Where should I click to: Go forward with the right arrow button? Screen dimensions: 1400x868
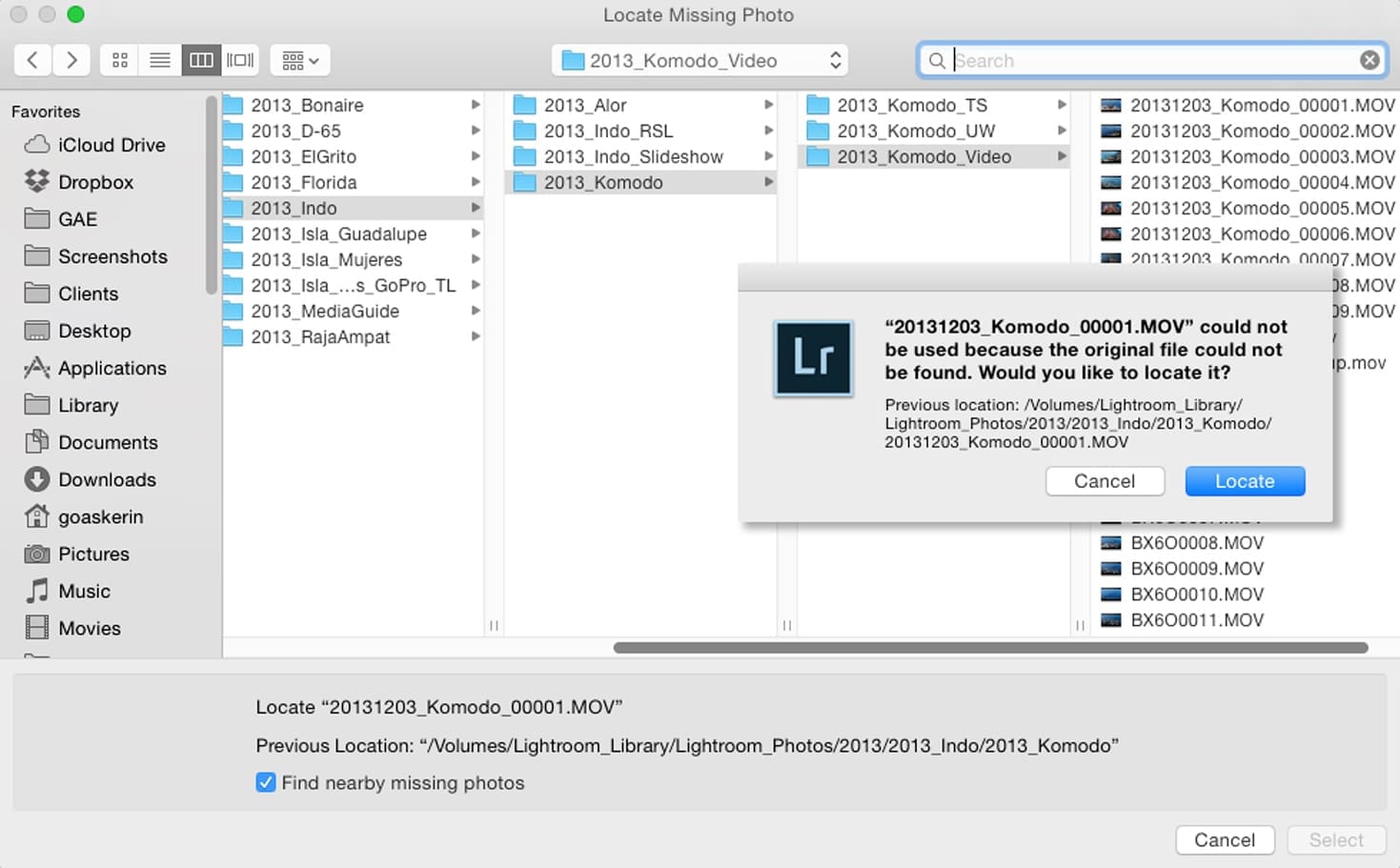[x=71, y=60]
